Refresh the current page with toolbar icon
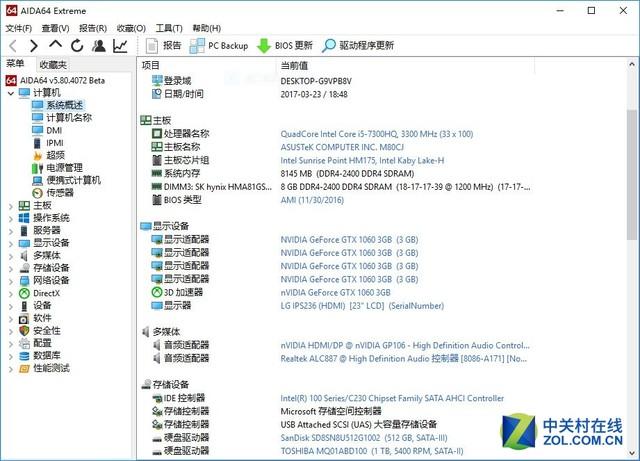 point(77,46)
